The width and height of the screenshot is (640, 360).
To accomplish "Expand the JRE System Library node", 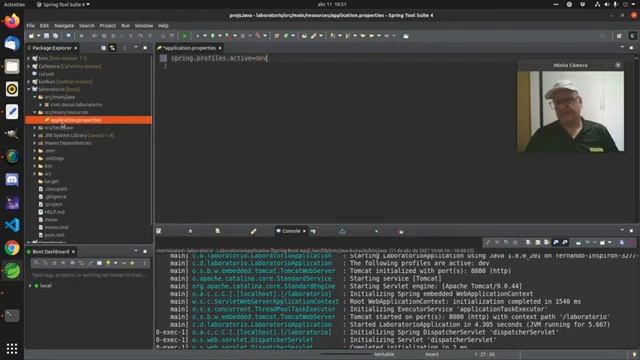I will [35, 136].
